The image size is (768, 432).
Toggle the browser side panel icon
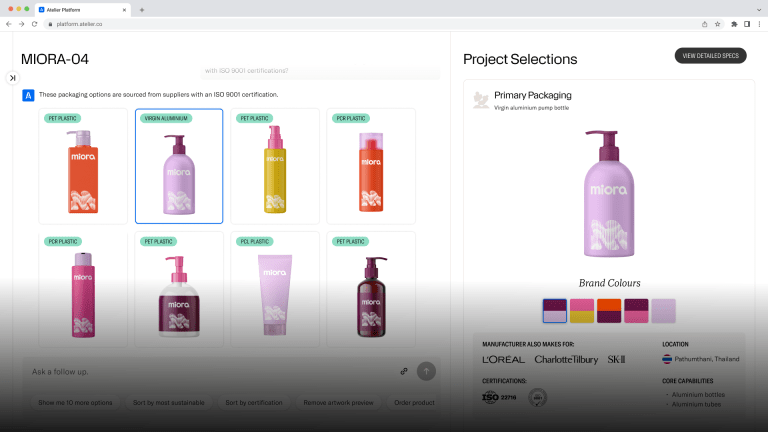747,23
